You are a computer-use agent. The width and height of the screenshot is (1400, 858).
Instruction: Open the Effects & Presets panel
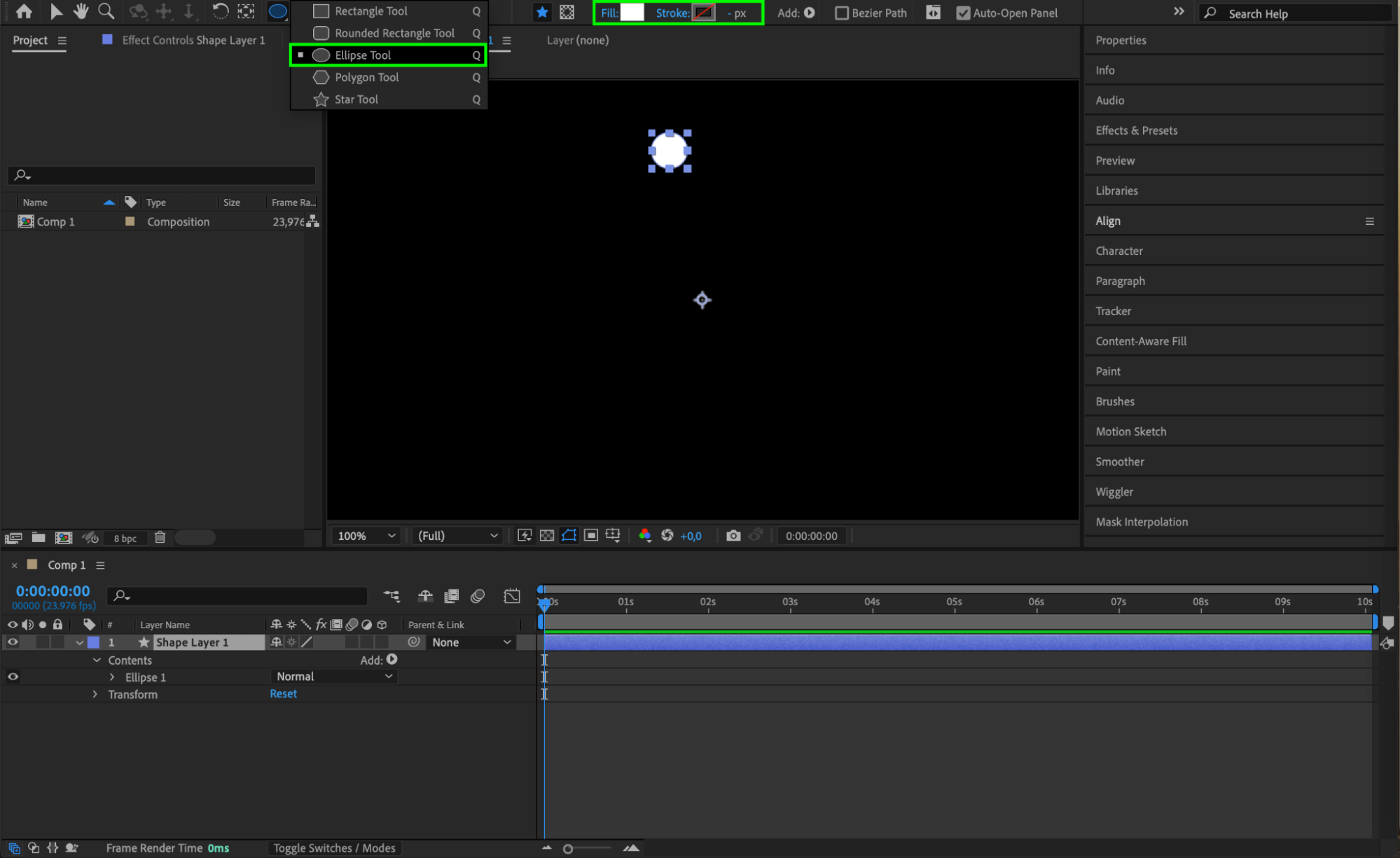(x=1136, y=130)
